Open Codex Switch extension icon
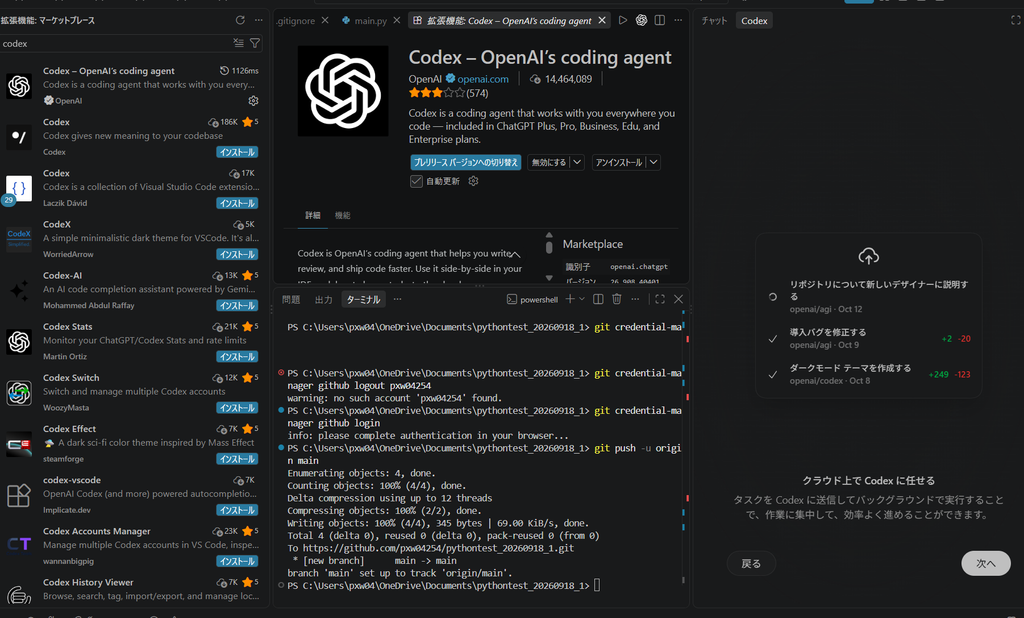Screen dimensions: 1024x618 click(19, 393)
